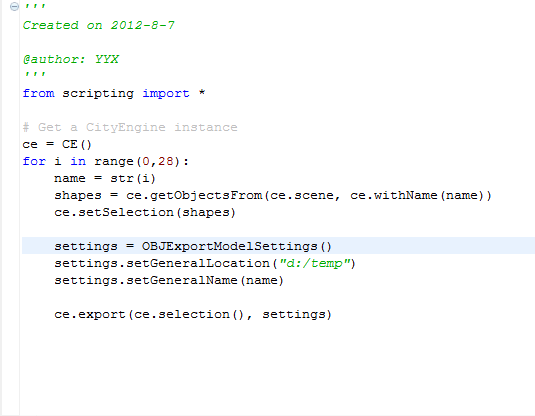Click the '# Get a CityEngine instance' comment

(x=130, y=127)
